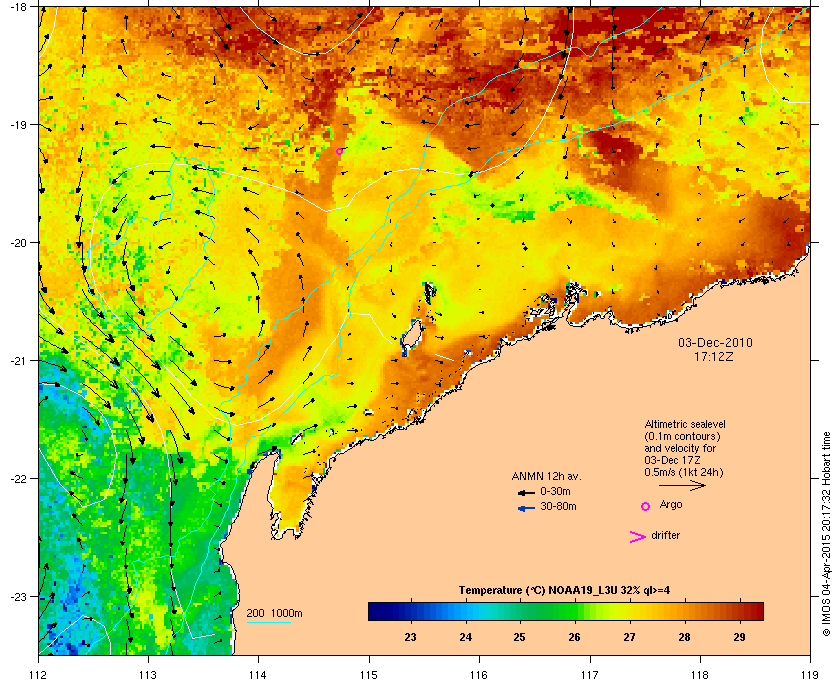Click the latitude axis label -19

(18, 125)
